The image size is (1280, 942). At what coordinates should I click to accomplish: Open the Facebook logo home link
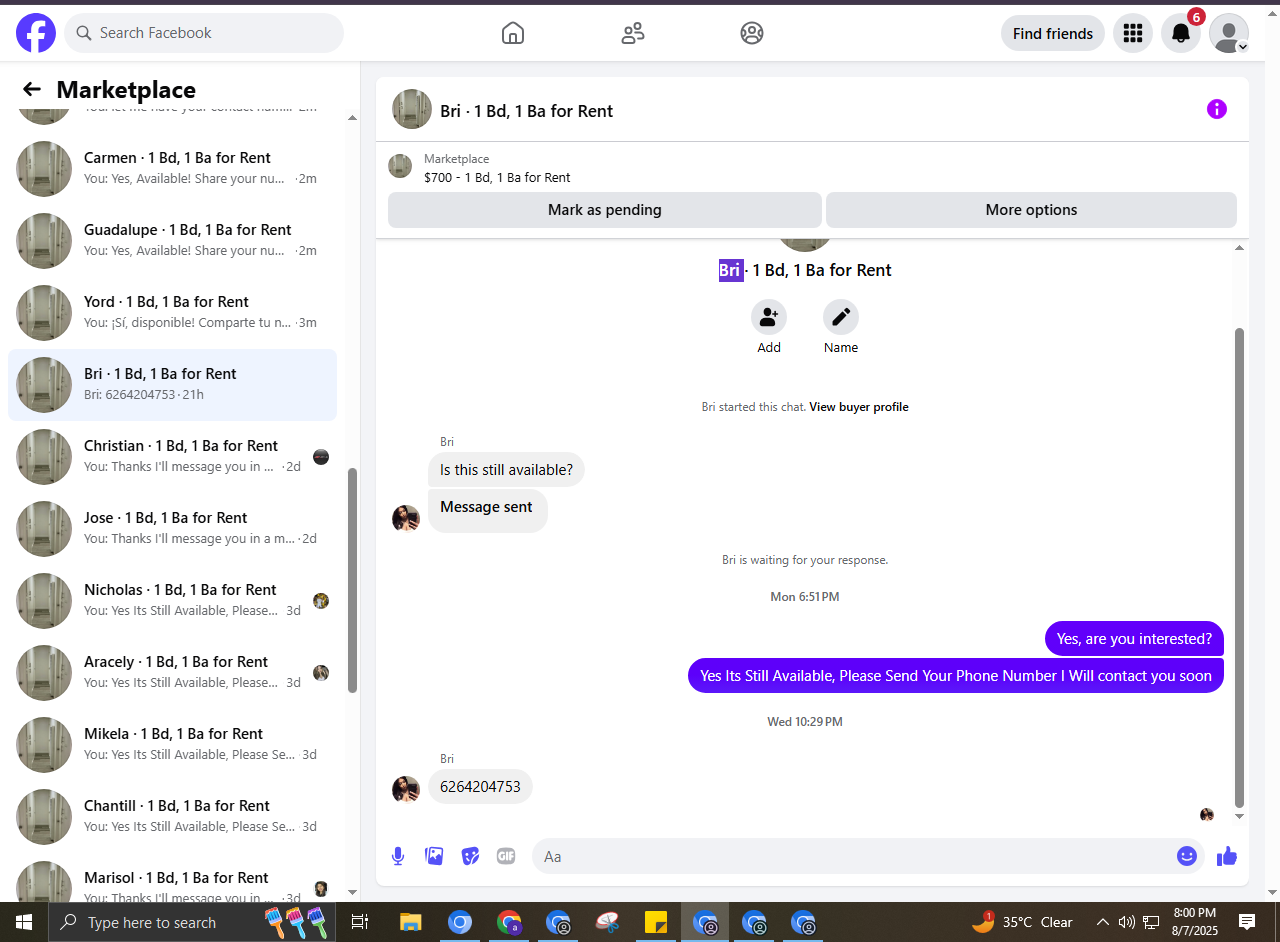36,33
